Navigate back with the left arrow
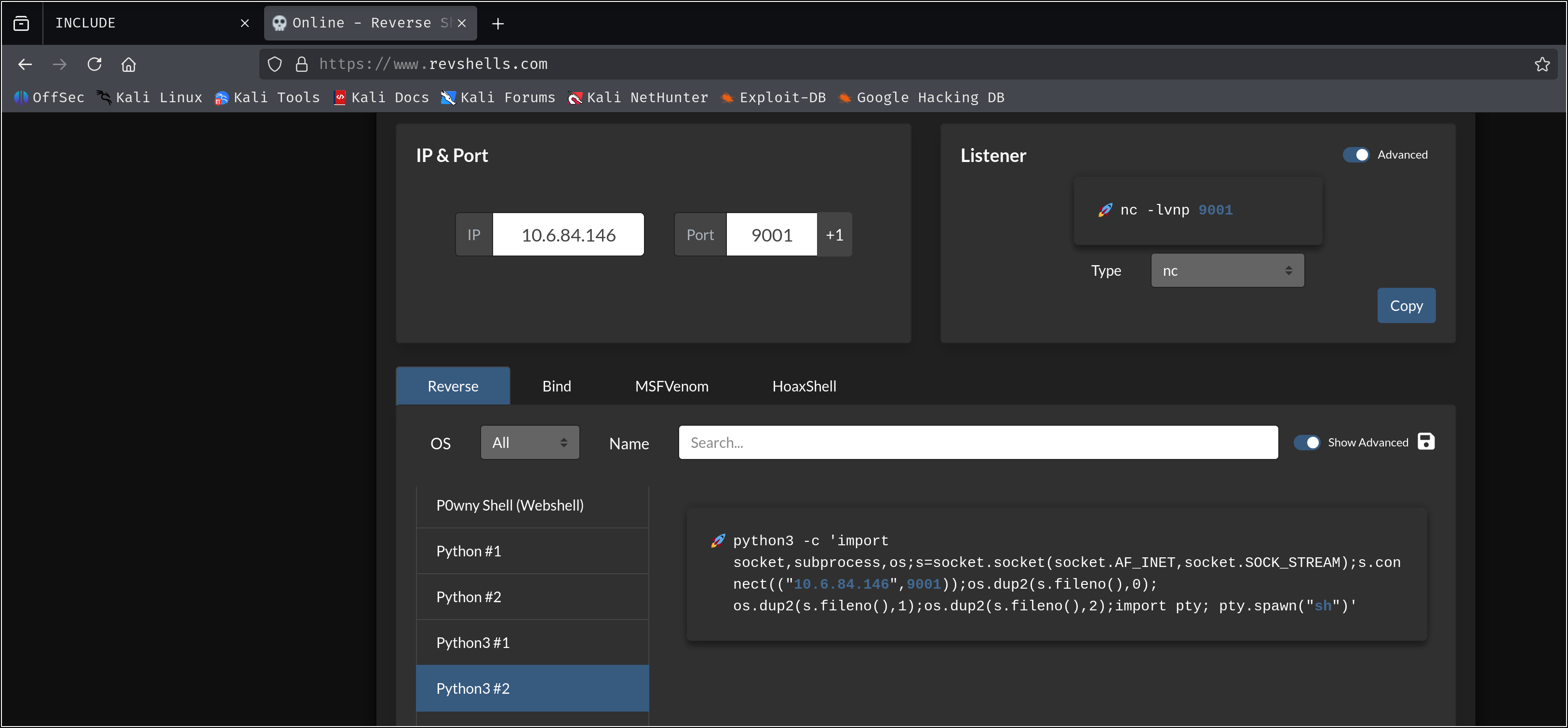The image size is (1568, 728). point(25,64)
